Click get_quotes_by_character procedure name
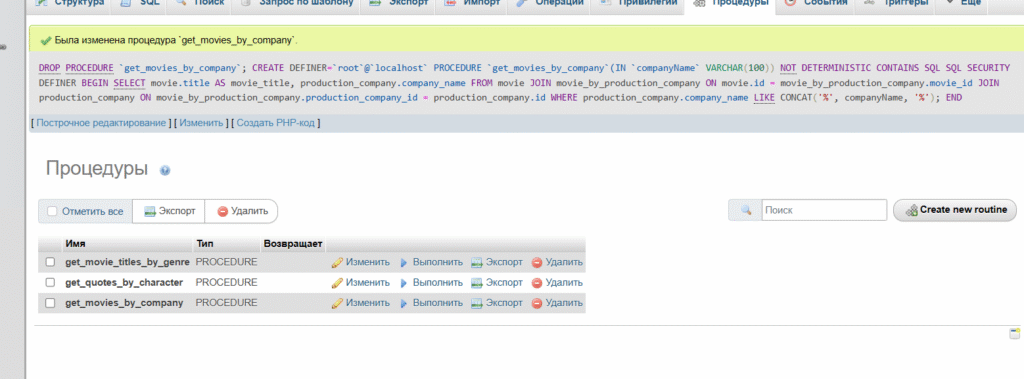1024x379 pixels. click(124, 283)
